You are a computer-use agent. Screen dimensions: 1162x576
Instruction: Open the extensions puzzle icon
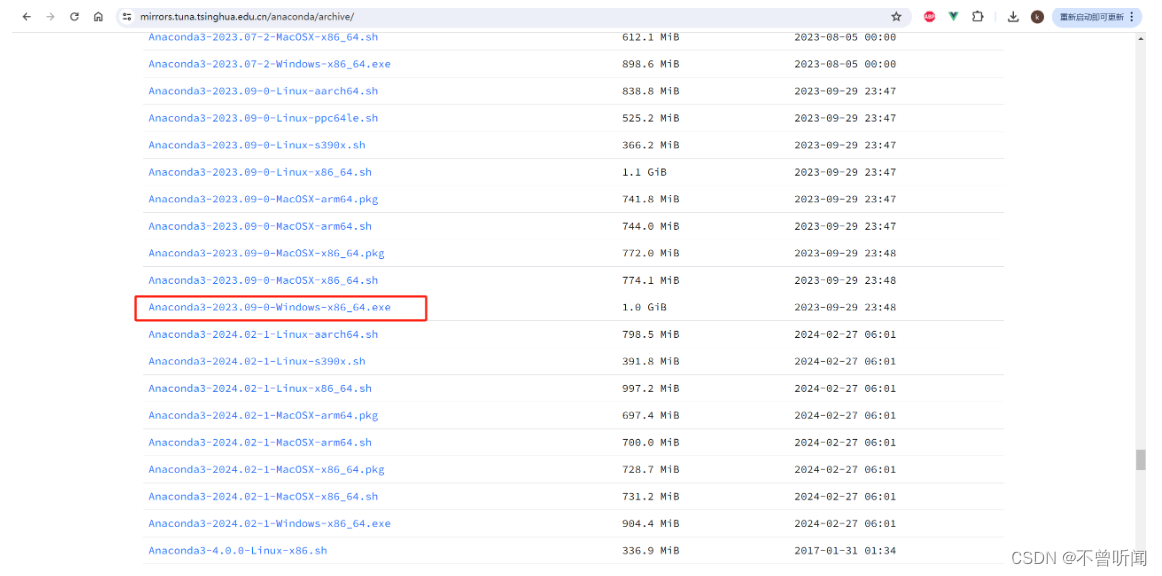977,16
